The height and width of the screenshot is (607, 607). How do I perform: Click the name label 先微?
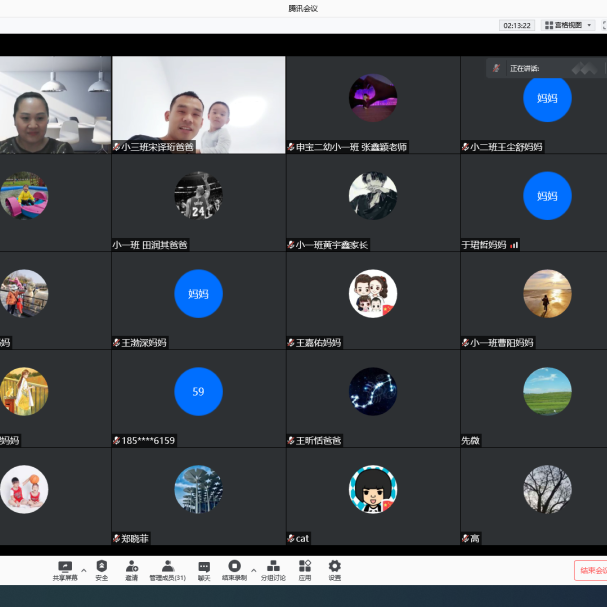(470, 441)
